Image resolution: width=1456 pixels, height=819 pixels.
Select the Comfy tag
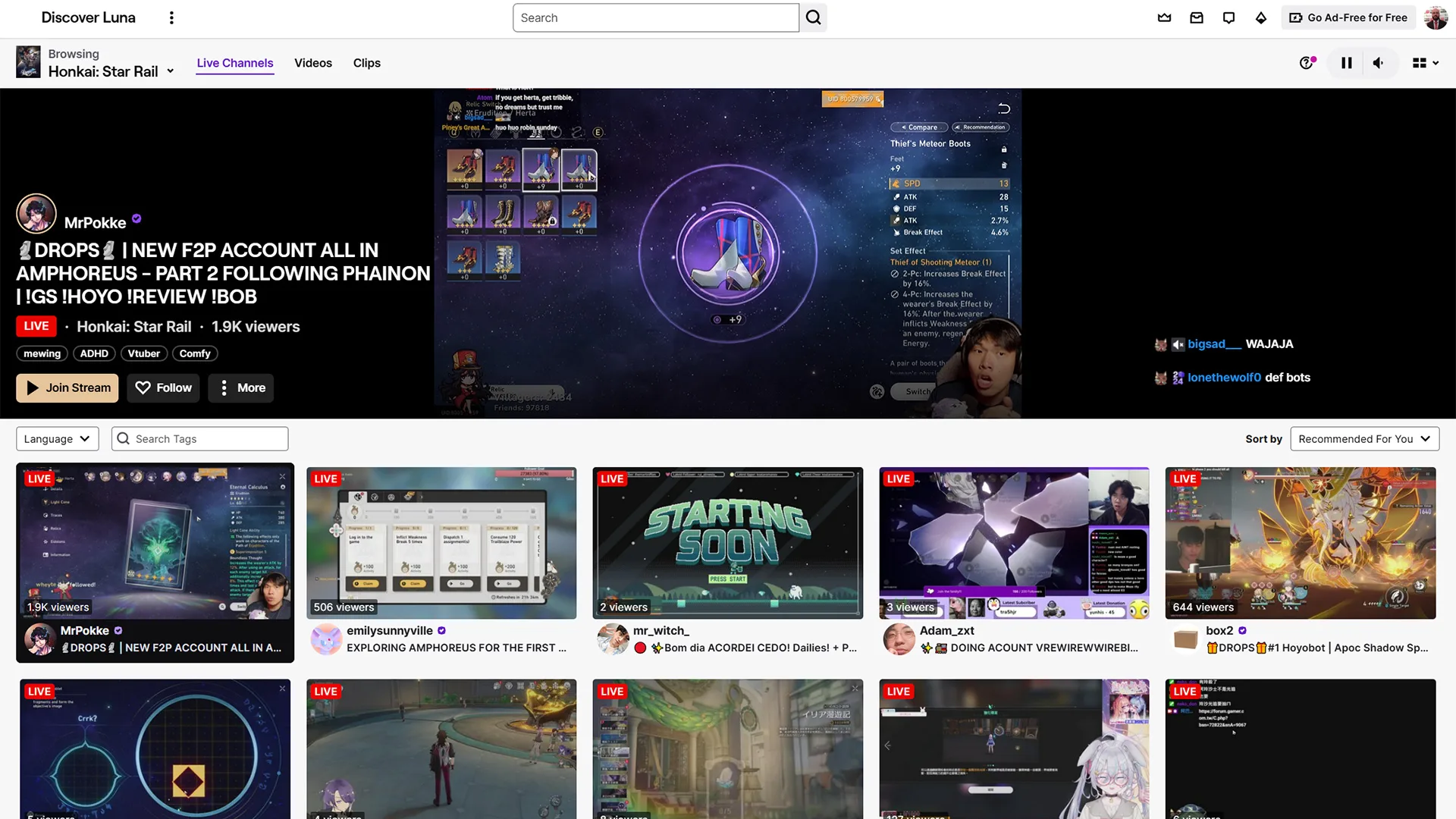click(x=195, y=353)
